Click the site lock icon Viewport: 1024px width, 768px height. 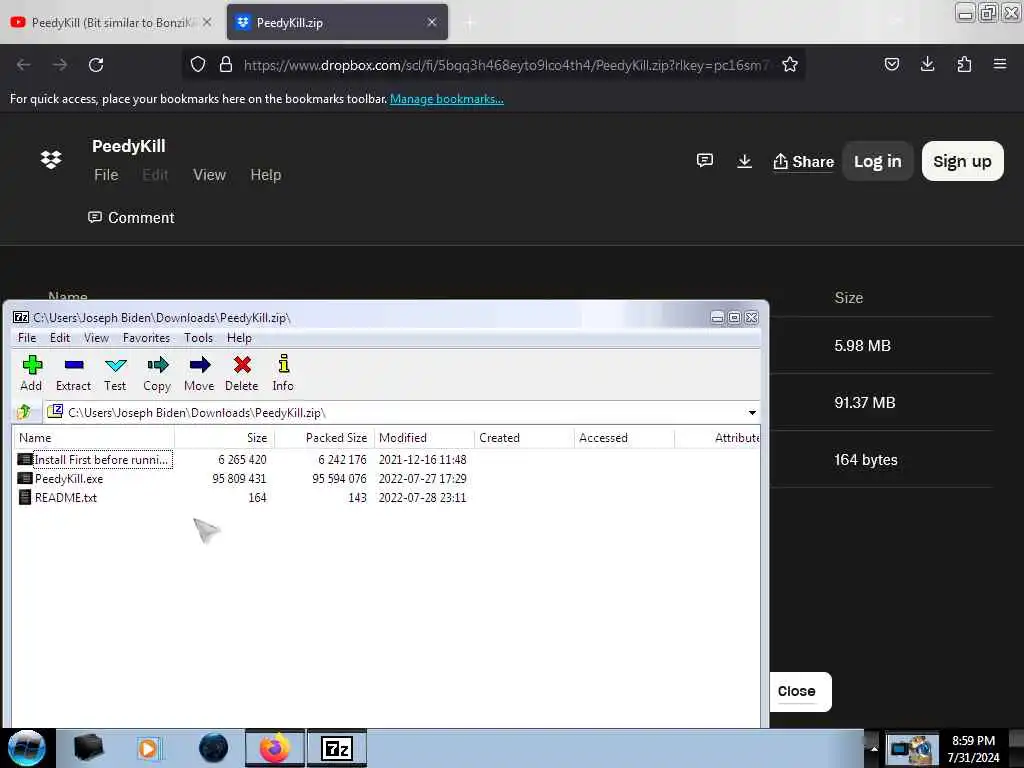[x=226, y=65]
